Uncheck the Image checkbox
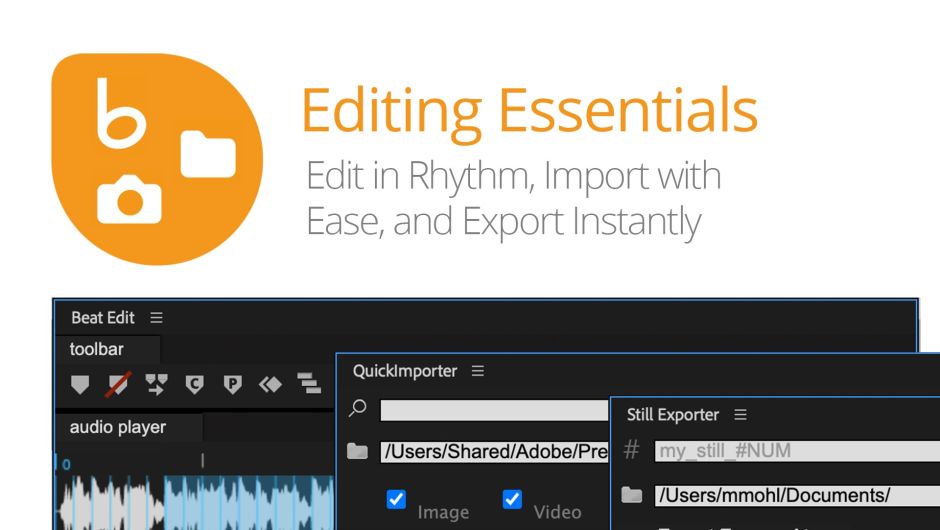This screenshot has height=530, width=940. click(396, 499)
